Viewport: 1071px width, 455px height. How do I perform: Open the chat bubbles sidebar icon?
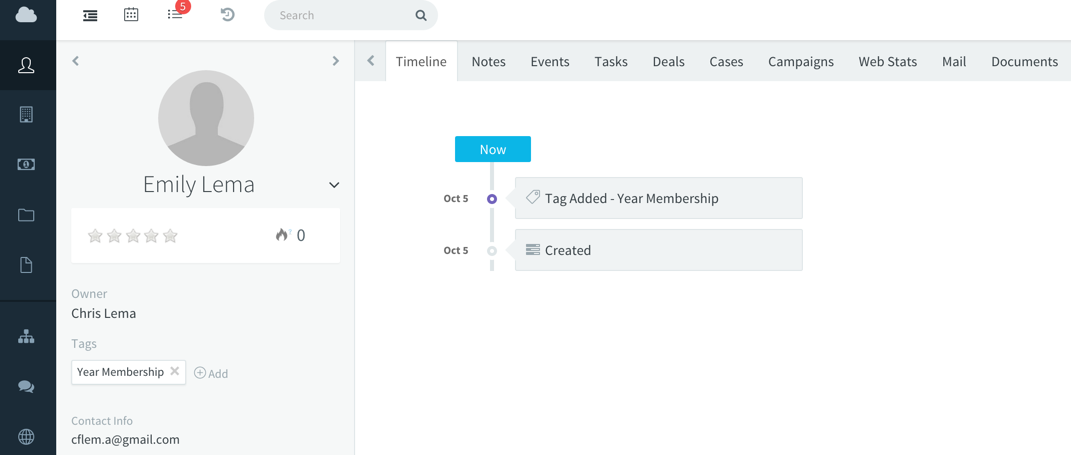click(26, 387)
